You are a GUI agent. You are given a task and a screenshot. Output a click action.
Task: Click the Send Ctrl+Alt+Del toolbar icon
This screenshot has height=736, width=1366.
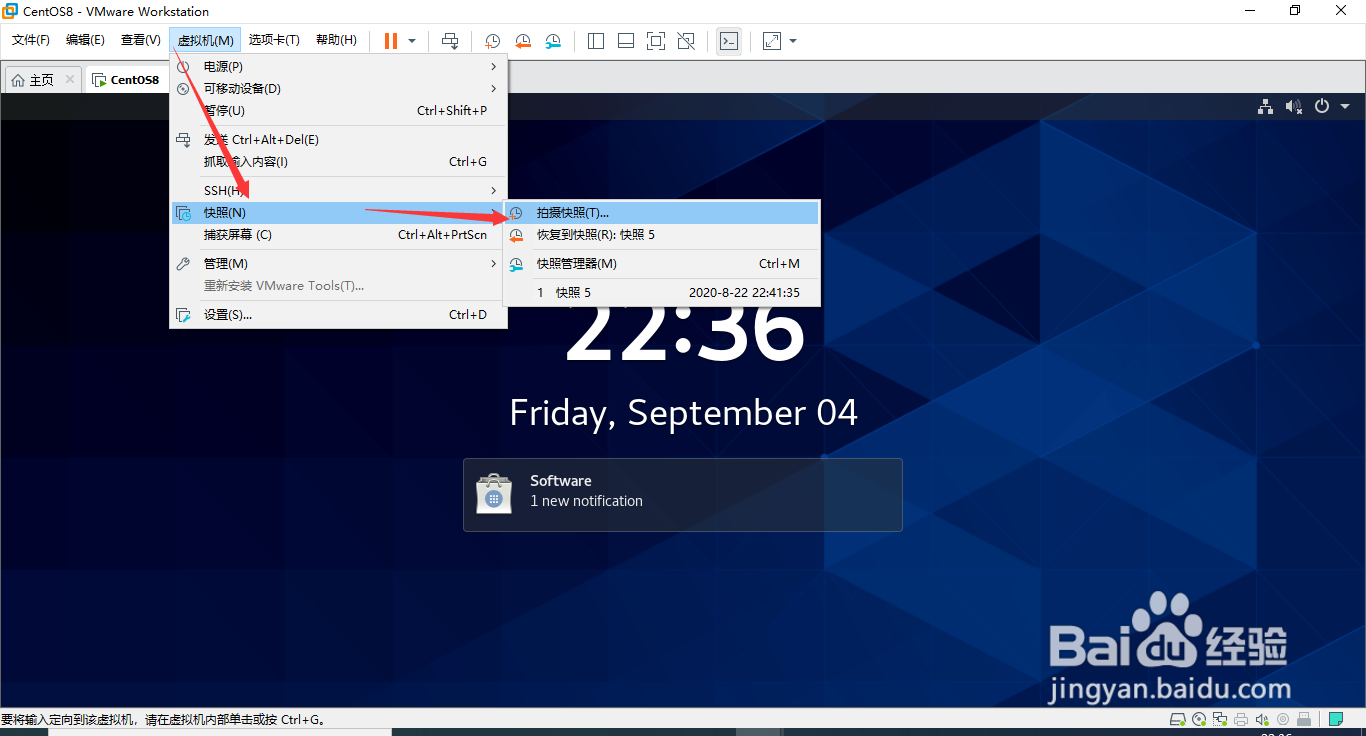[x=450, y=40]
